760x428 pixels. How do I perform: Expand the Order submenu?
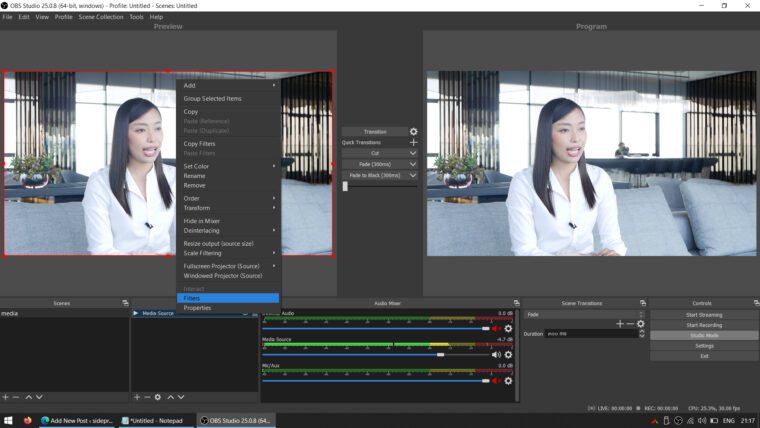pos(228,198)
